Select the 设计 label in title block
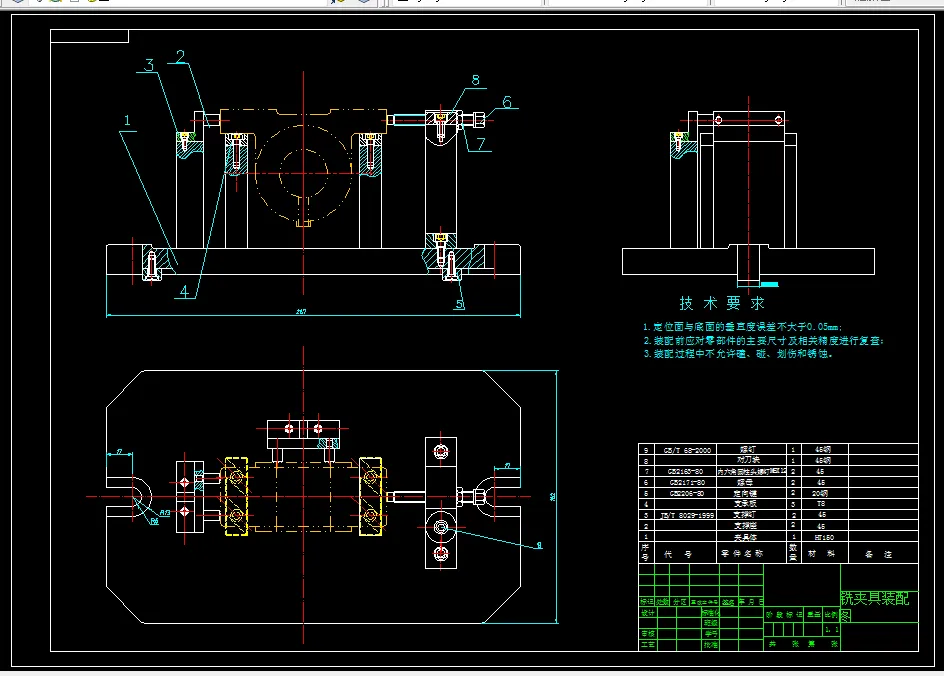944x676 pixels. 648,613
